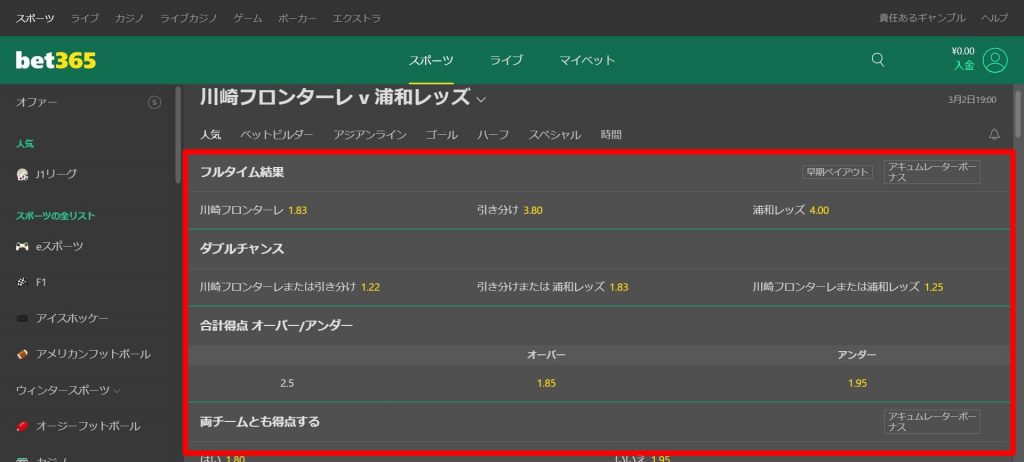The width and height of the screenshot is (1024, 462).
Task: Open 責任あるギャンブル link
Action: tap(922, 18)
